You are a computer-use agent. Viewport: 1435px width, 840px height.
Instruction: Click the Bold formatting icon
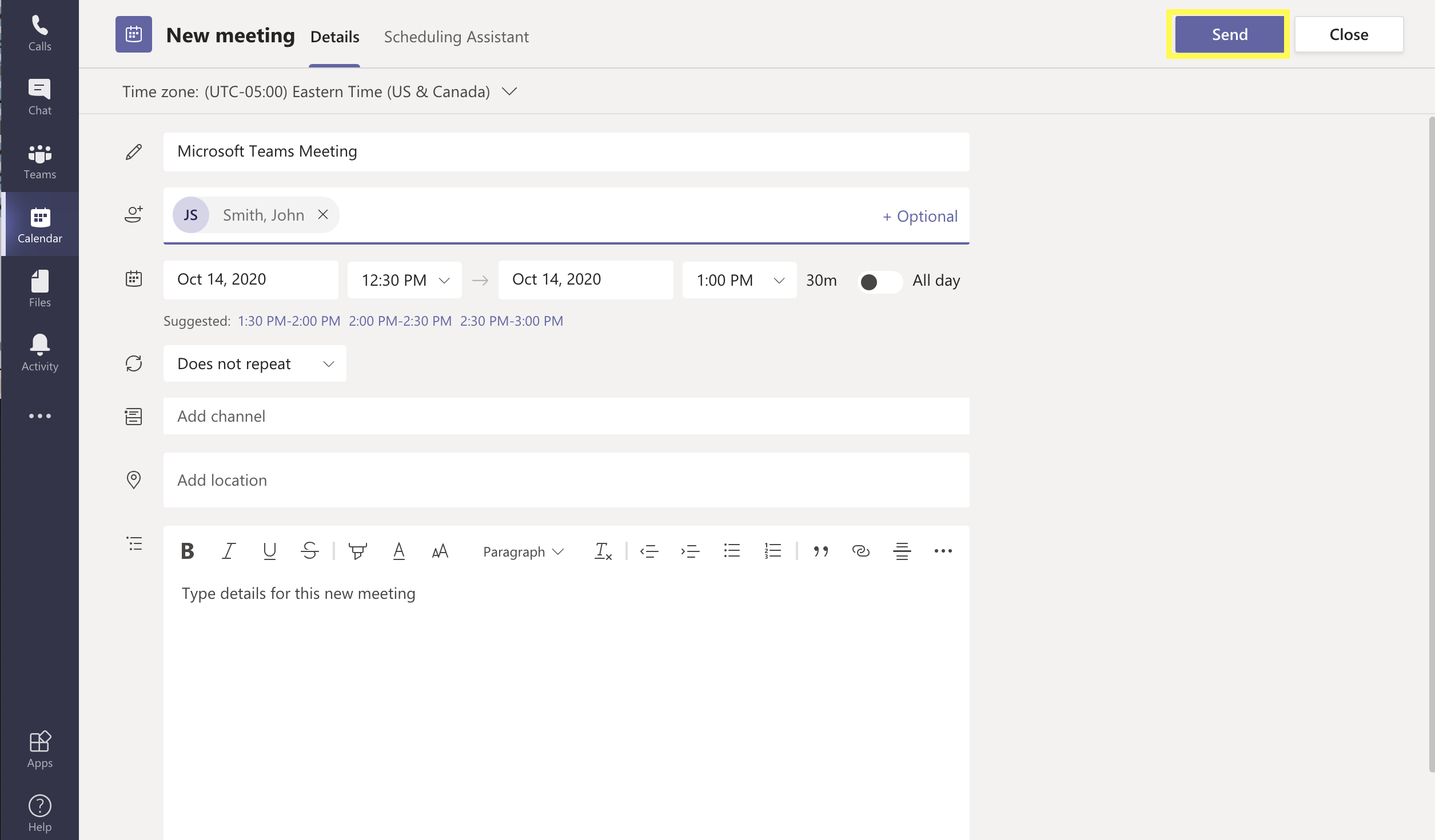pos(187,551)
